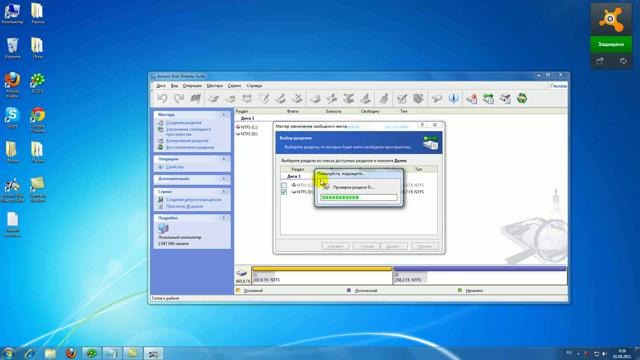640x360 pixels.
Task: Click the Раздел column header in main list
Action: tap(242, 111)
